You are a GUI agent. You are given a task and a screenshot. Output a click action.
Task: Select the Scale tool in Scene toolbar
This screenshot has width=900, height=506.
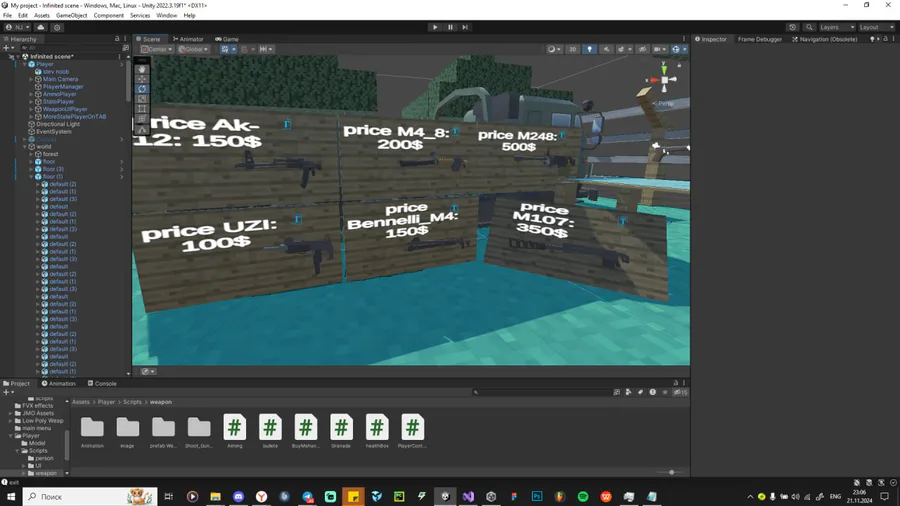click(x=142, y=99)
